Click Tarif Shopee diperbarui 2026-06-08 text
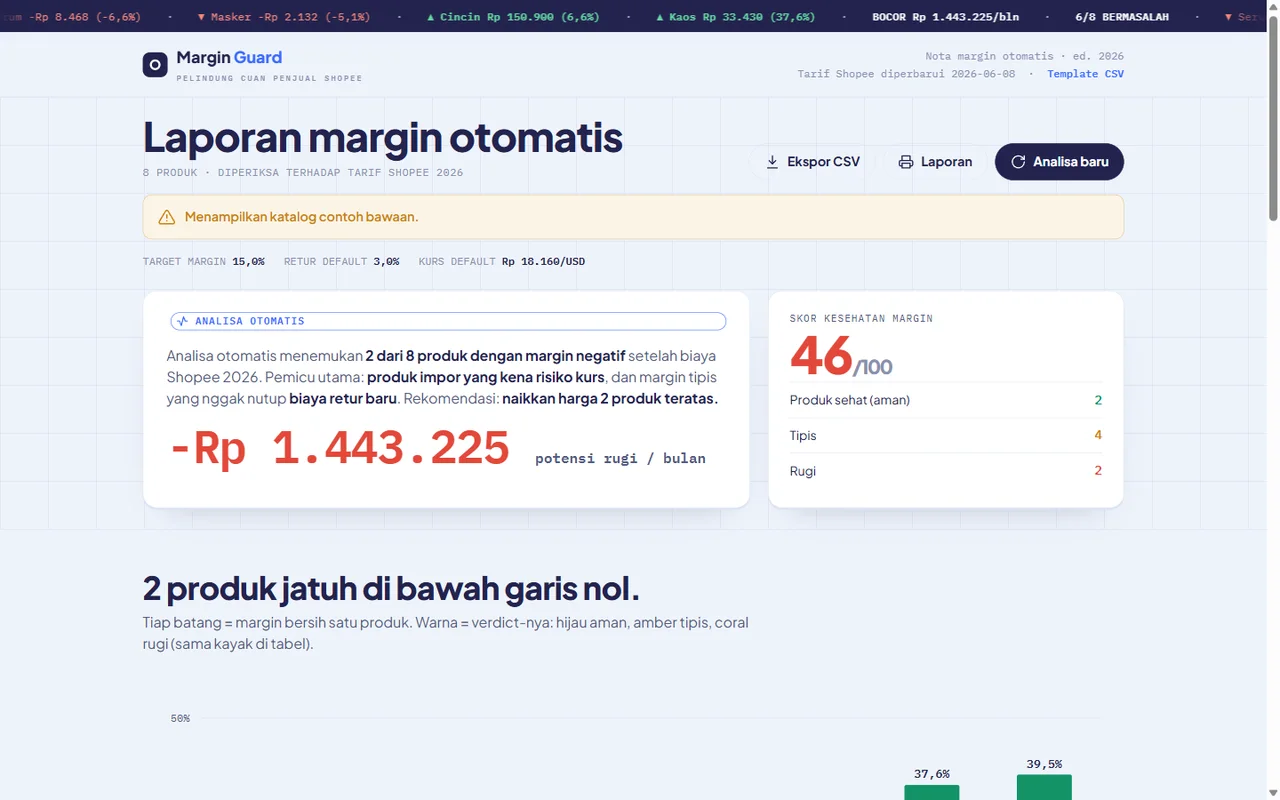This screenshot has height=800, width=1280. click(x=906, y=74)
